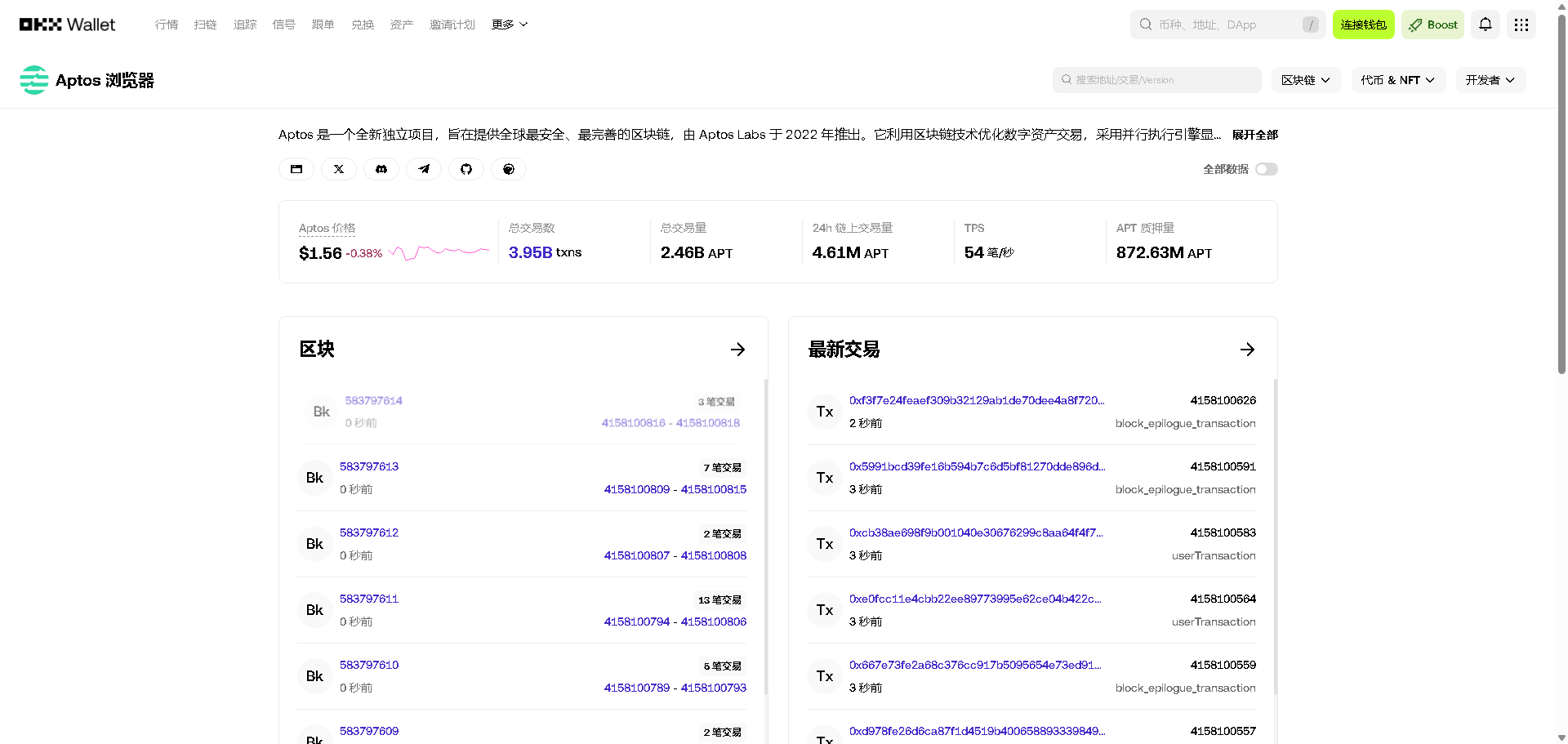Click the arrow next to 区块 heading
Screen dimensions: 1568x744
click(x=737, y=350)
